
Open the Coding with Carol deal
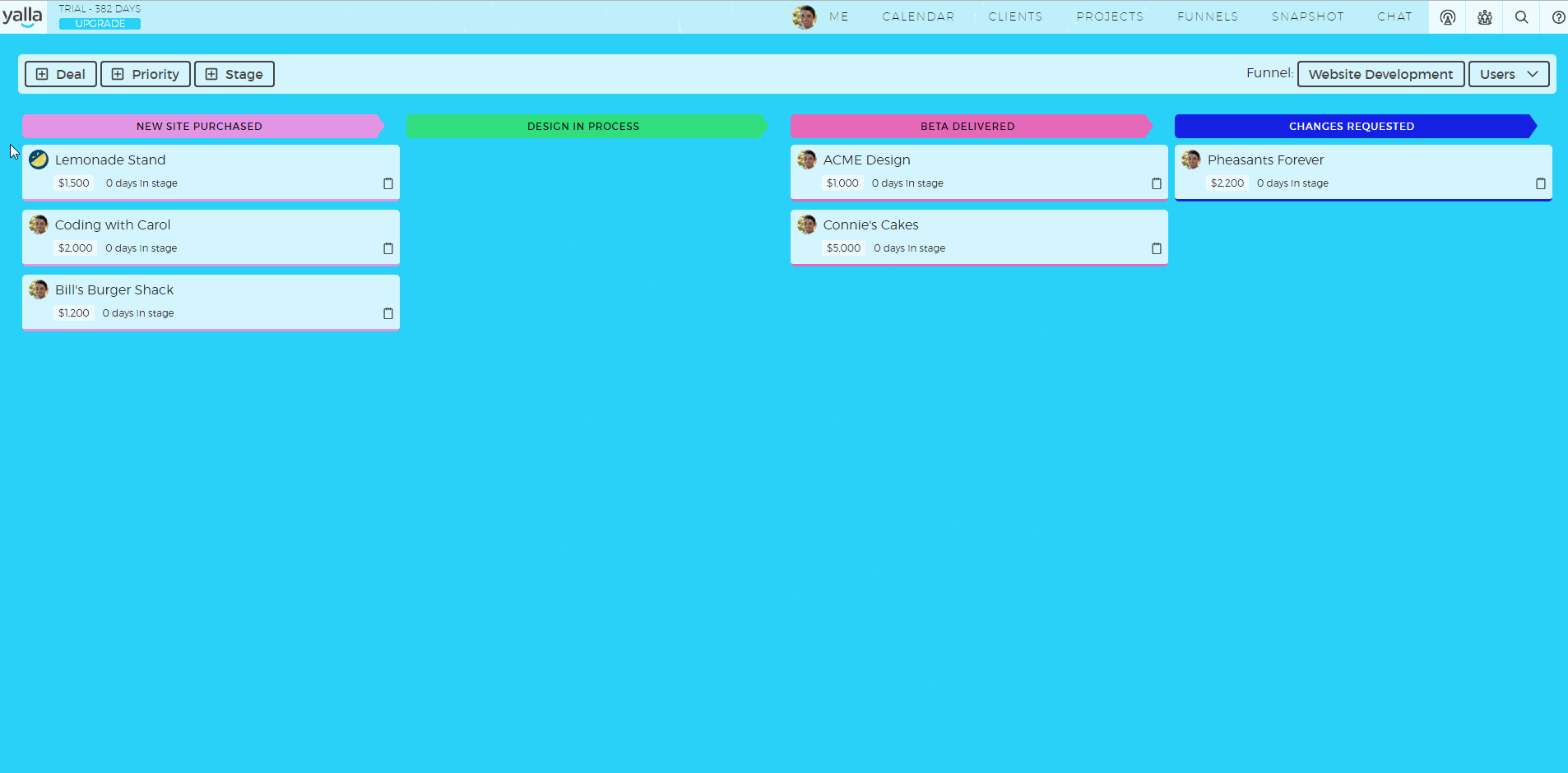pyautogui.click(x=113, y=224)
